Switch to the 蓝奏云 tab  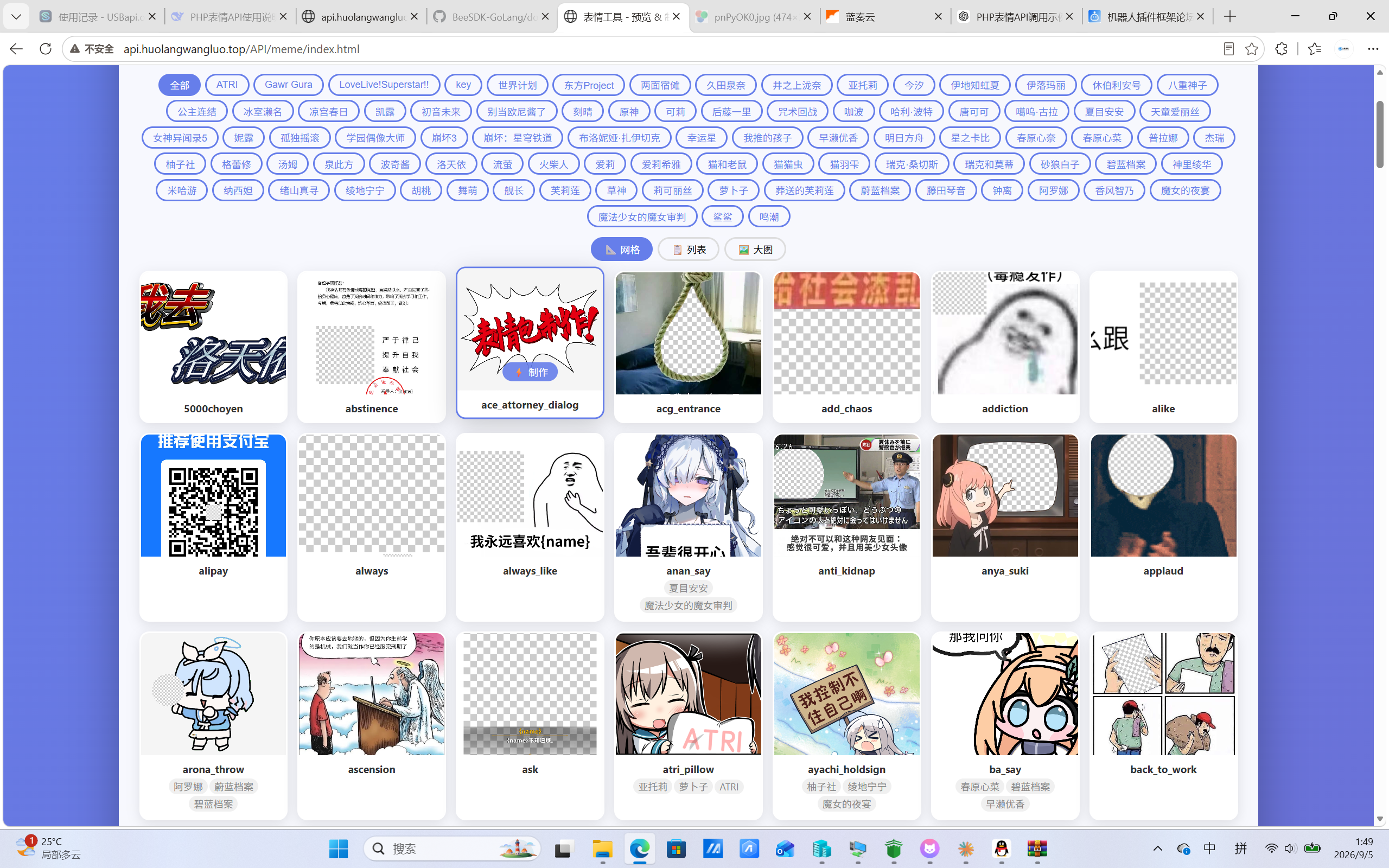coord(885,17)
